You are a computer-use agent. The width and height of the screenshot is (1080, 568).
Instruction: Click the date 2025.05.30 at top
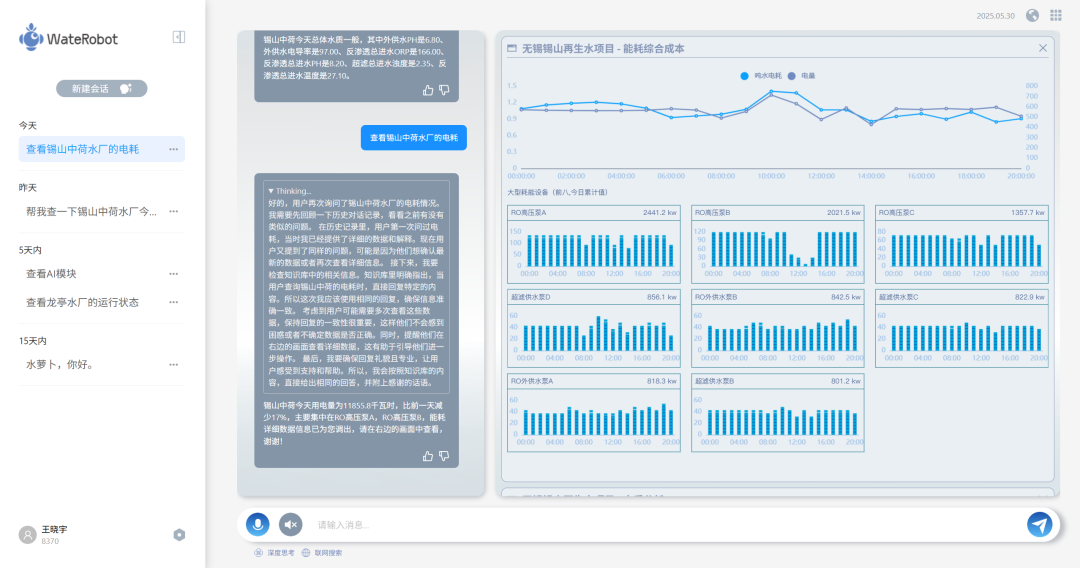(x=995, y=16)
